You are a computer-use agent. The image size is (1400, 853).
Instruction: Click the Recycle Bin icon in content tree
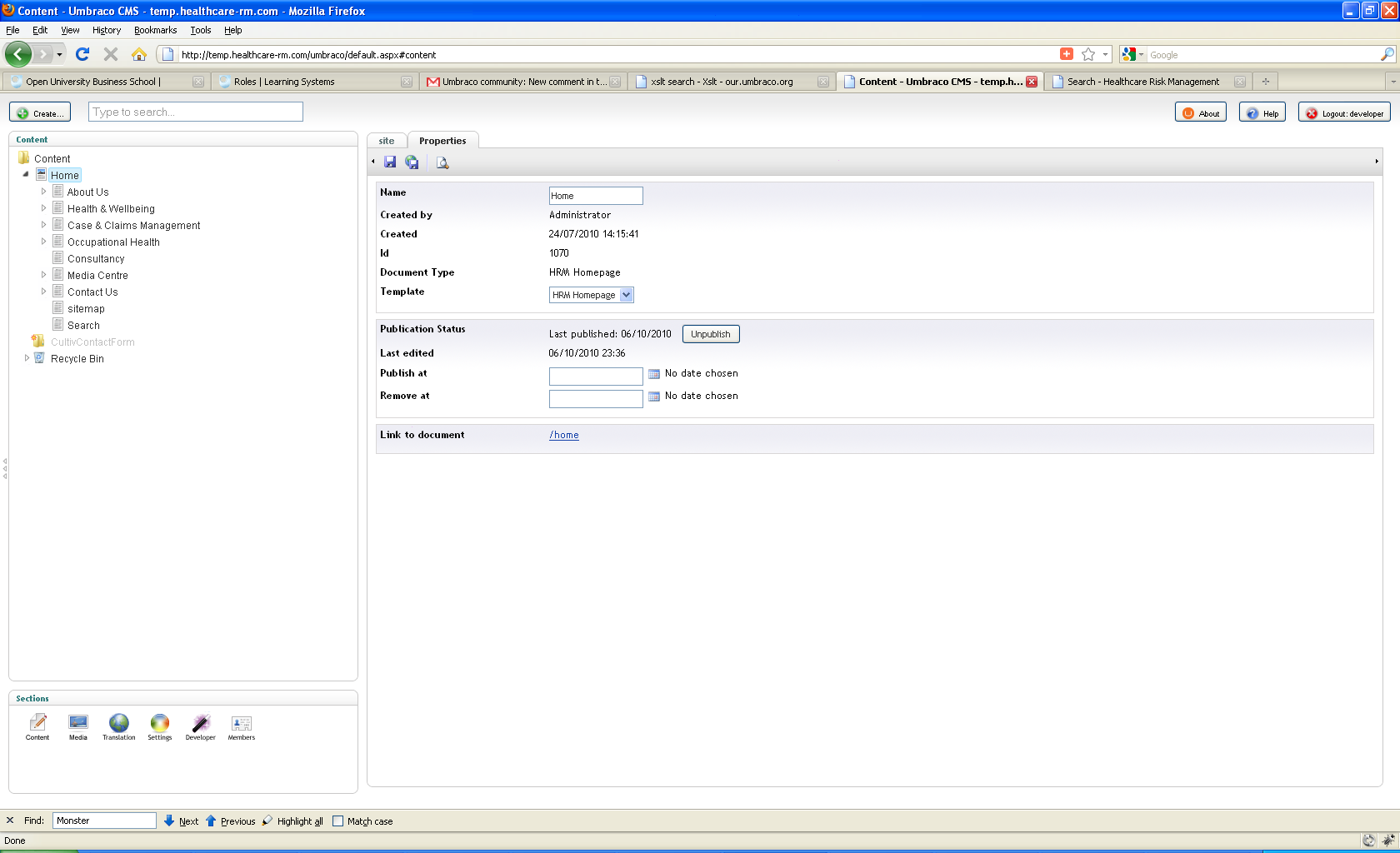[x=39, y=358]
